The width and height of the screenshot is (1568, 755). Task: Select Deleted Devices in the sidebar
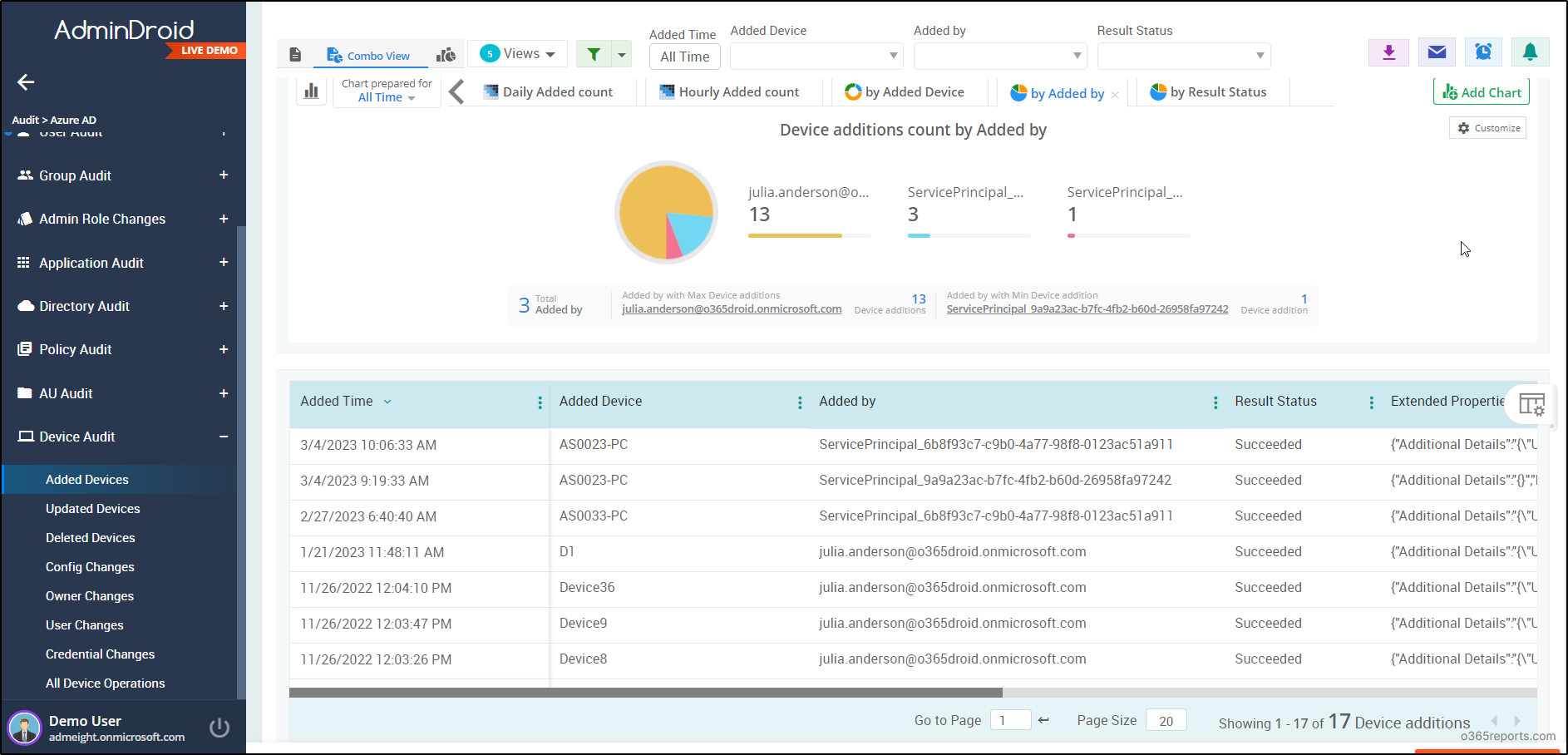click(x=90, y=537)
